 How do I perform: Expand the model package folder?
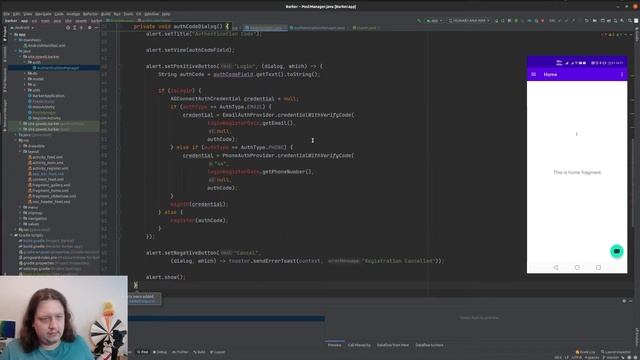(x=25, y=79)
